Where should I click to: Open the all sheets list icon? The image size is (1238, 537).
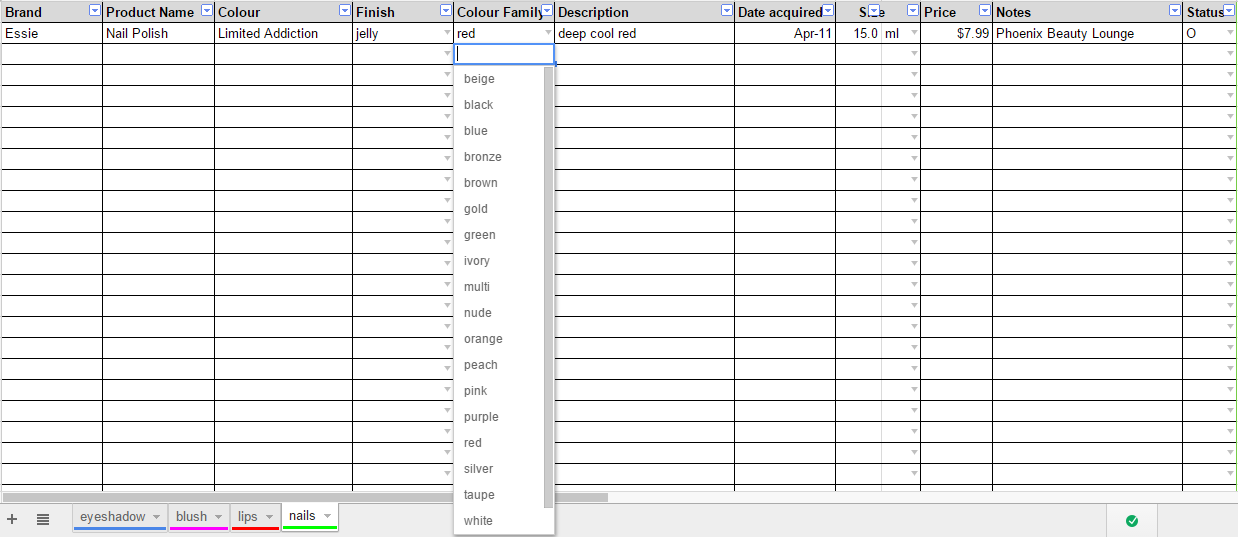[43, 519]
